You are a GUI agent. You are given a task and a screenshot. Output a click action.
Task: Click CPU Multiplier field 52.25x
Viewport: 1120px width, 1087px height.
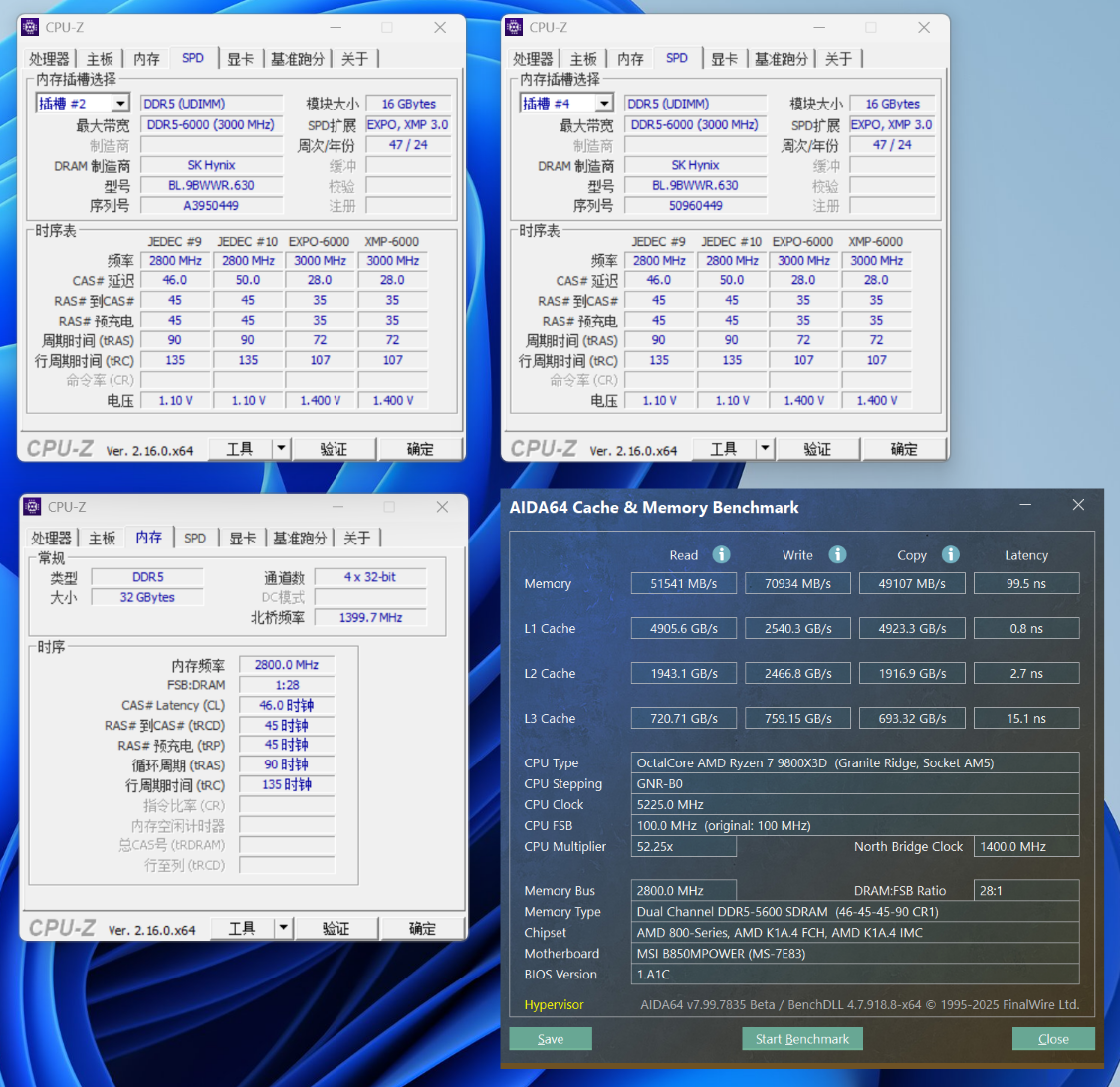[684, 846]
